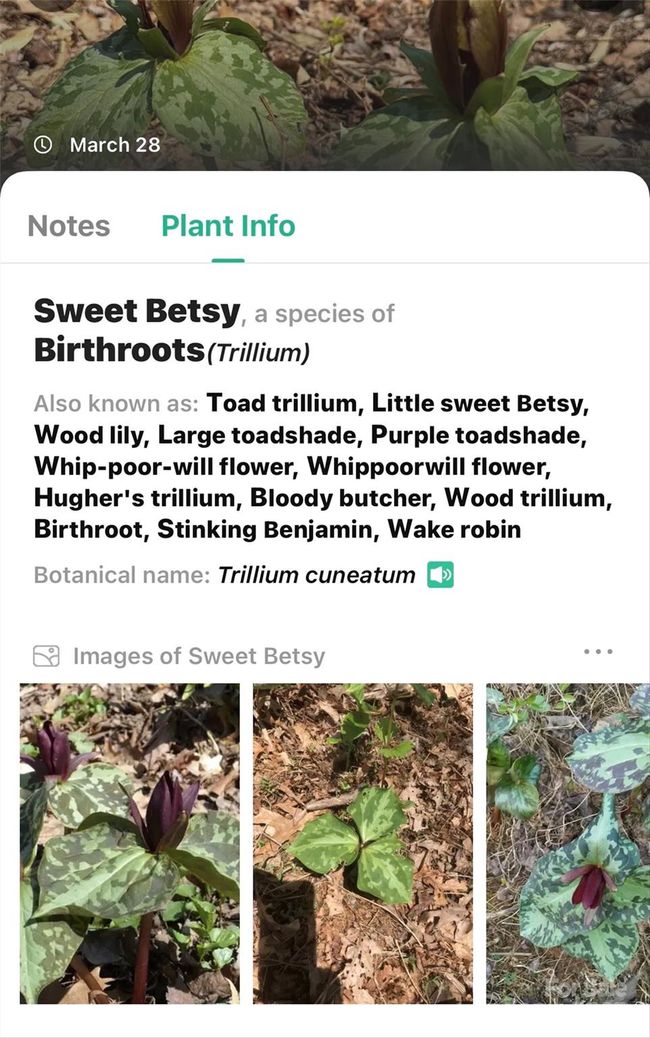Tap the Toad trillium alias
This screenshot has width=650, height=1038.
pyautogui.click(x=282, y=404)
